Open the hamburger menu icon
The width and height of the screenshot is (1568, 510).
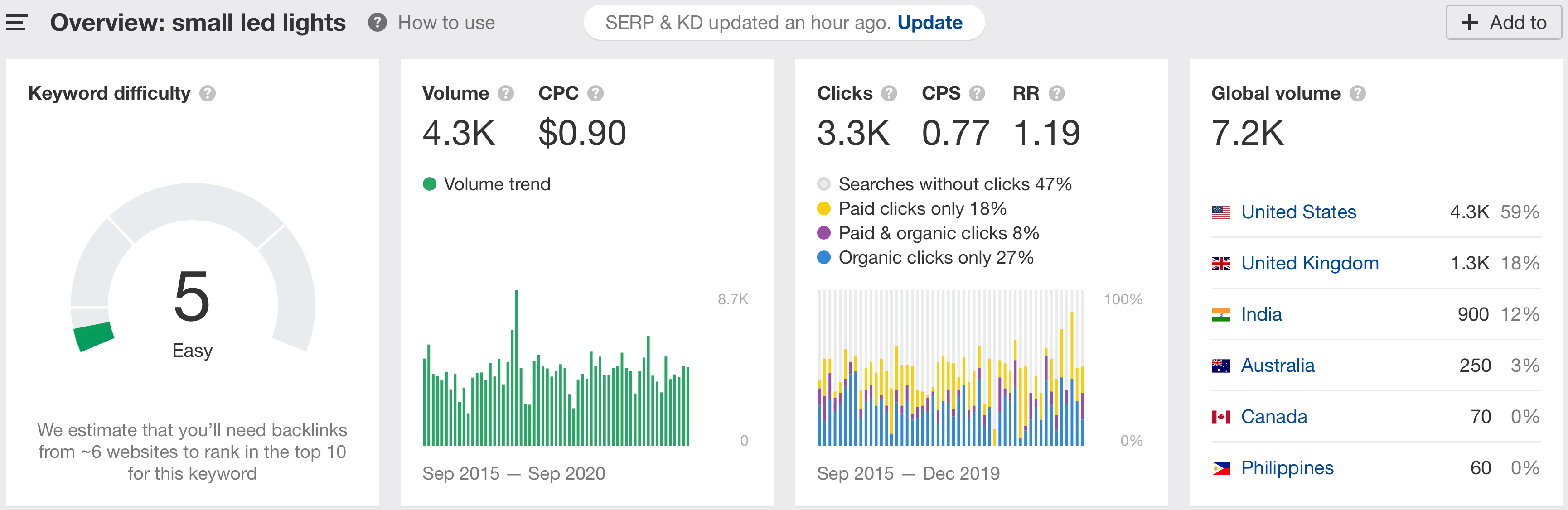tap(17, 23)
